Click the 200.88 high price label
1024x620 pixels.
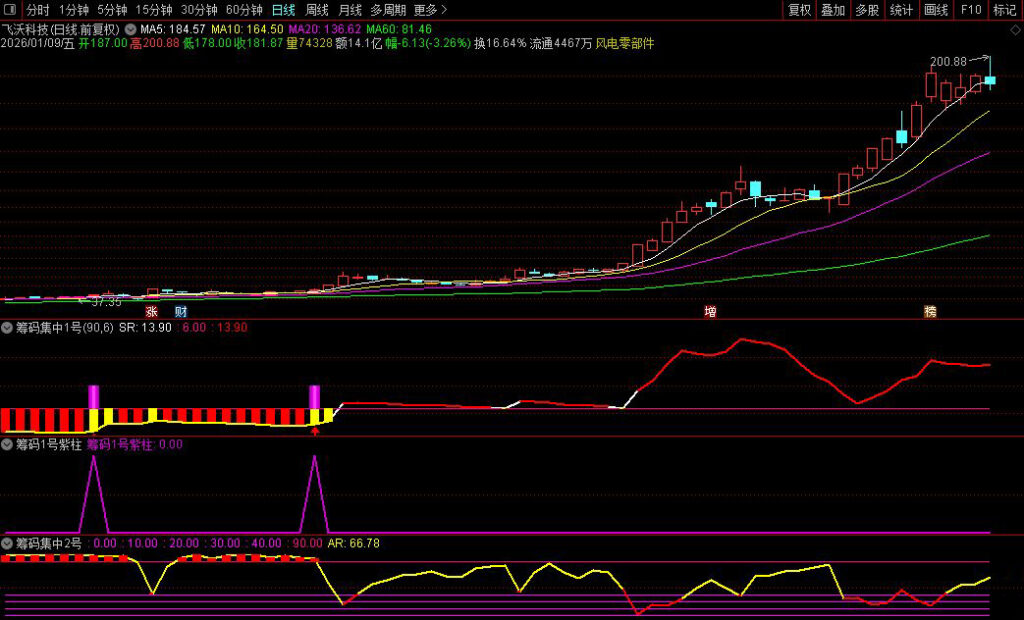pyautogui.click(x=948, y=62)
